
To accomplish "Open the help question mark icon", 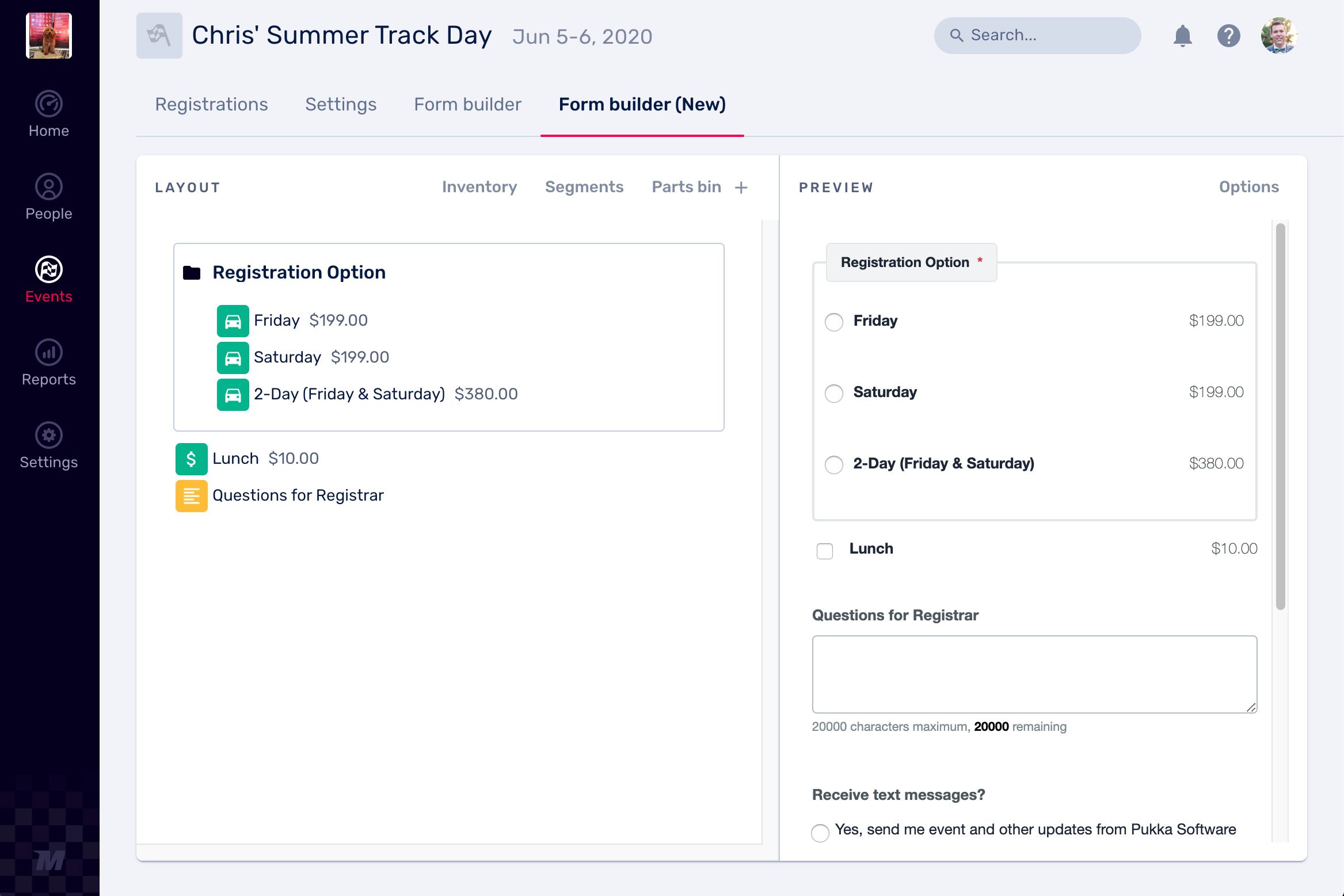I will (1228, 36).
